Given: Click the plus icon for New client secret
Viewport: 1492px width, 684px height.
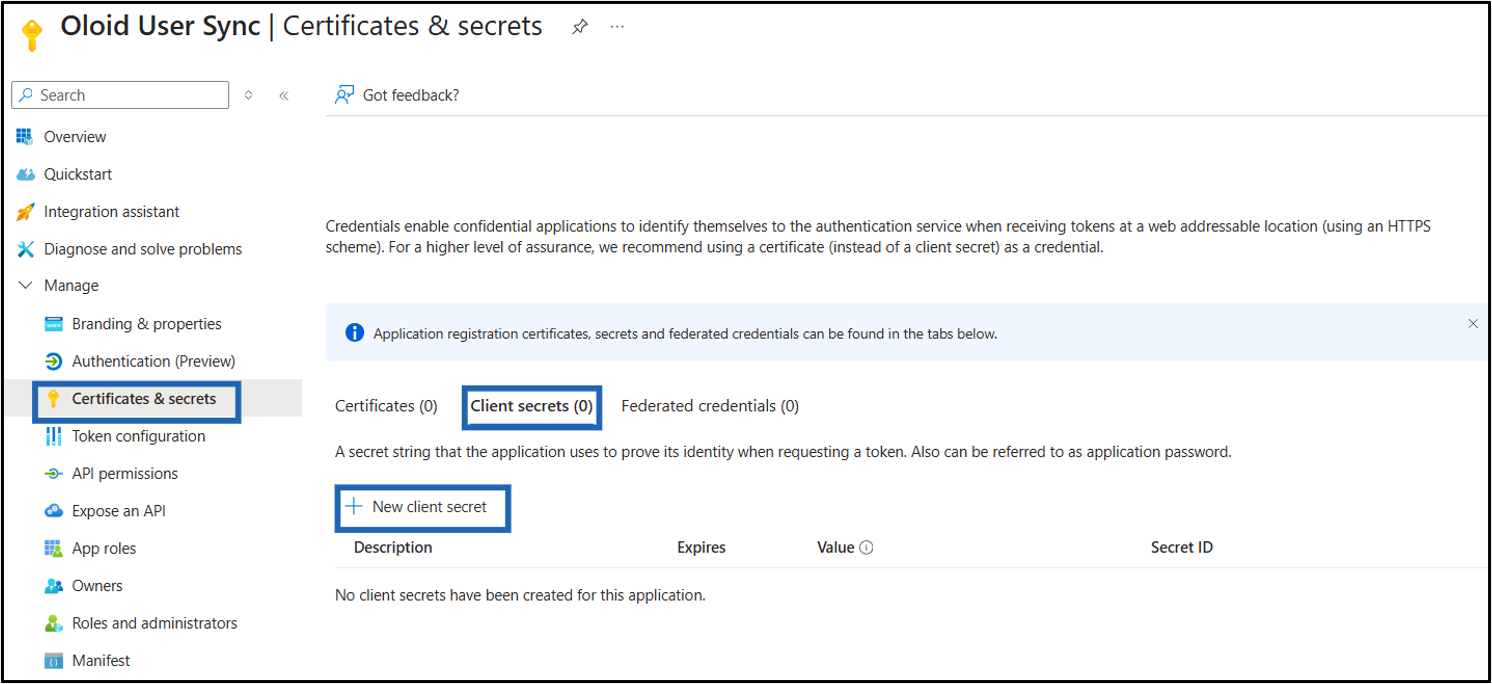Looking at the screenshot, I should click(x=353, y=507).
